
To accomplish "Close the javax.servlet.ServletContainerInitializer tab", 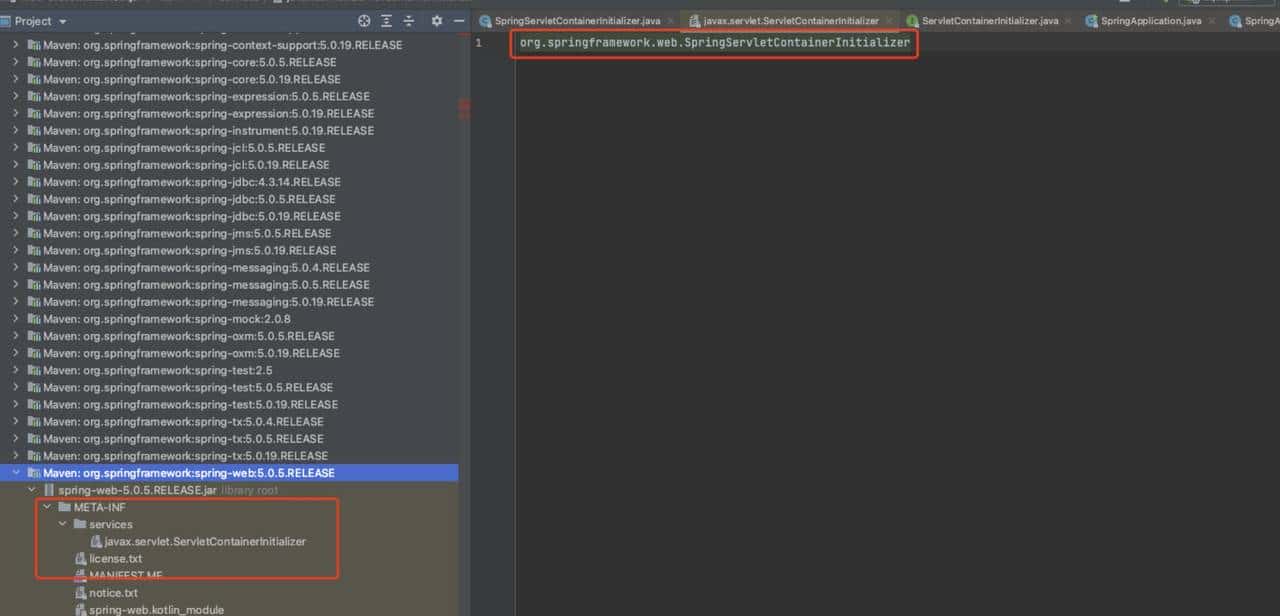I will [x=889, y=21].
